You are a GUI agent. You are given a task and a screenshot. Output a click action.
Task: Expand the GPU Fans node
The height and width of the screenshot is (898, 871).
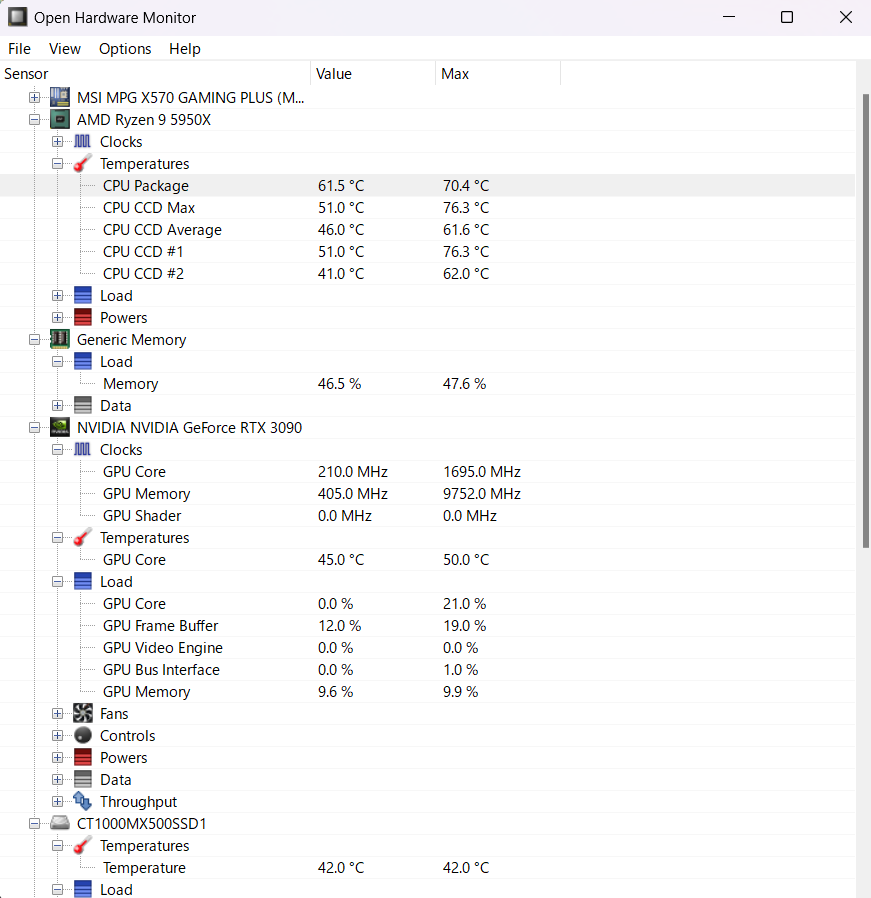coord(57,714)
